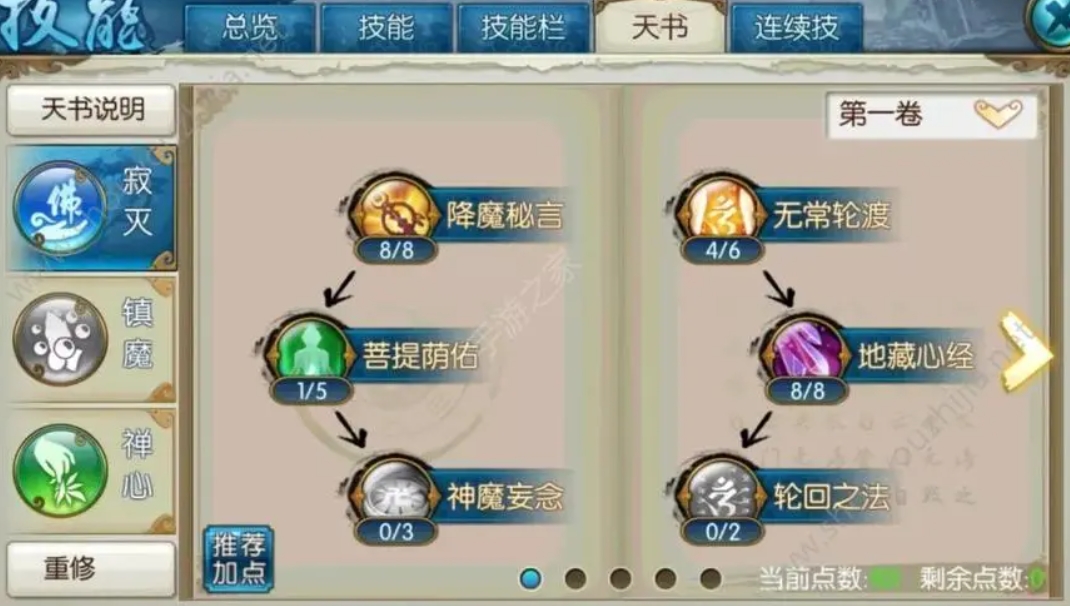The width and height of the screenshot is (1070, 606).
Task: Select the 无常轮渡 scroll skill icon
Action: [721, 213]
